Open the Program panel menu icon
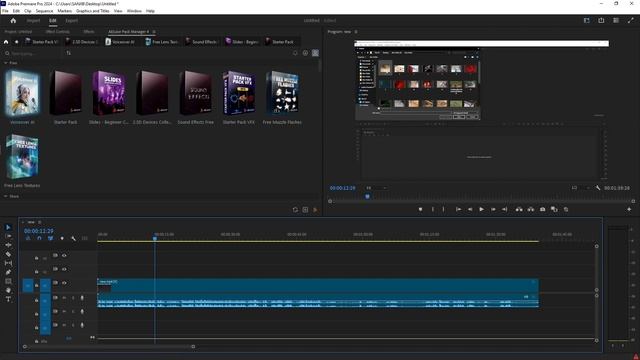Viewport: 640px width, 360px height. click(x=356, y=31)
